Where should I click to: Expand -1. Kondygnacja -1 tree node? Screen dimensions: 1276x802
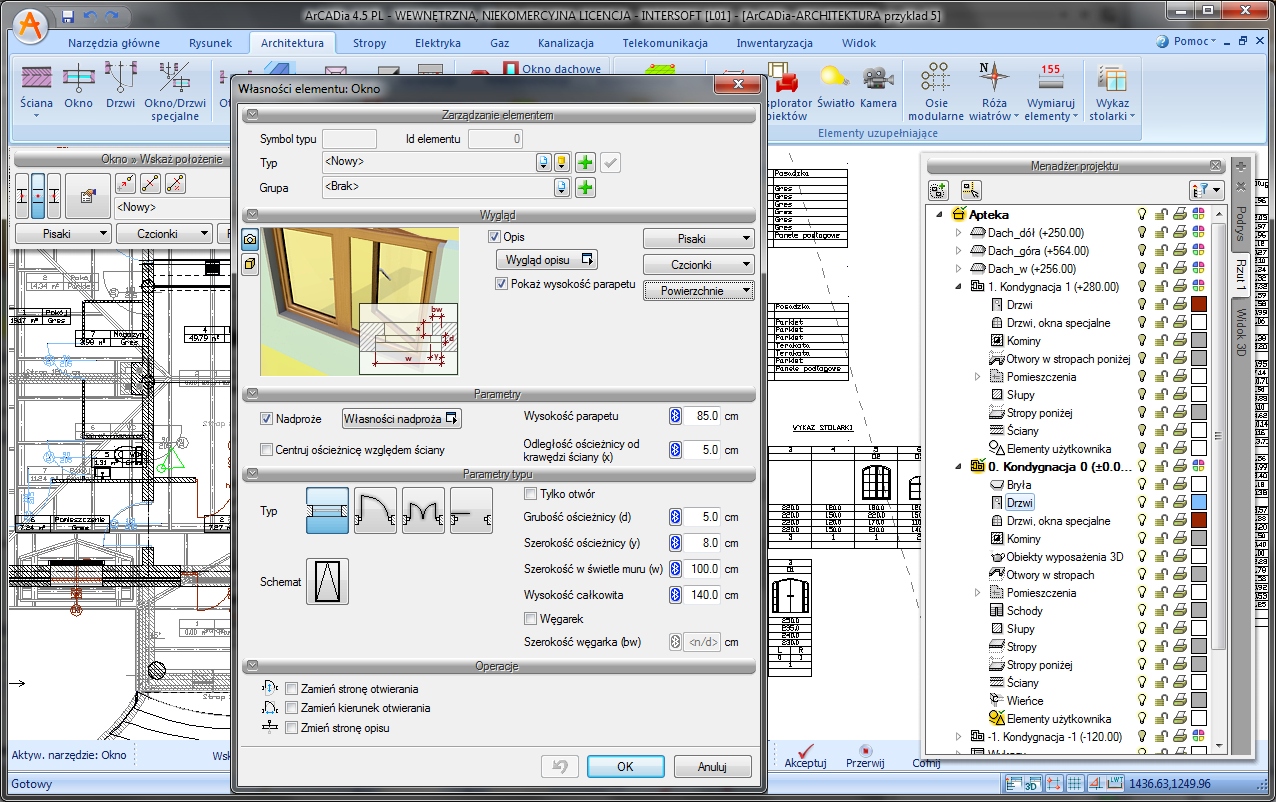coord(959,737)
